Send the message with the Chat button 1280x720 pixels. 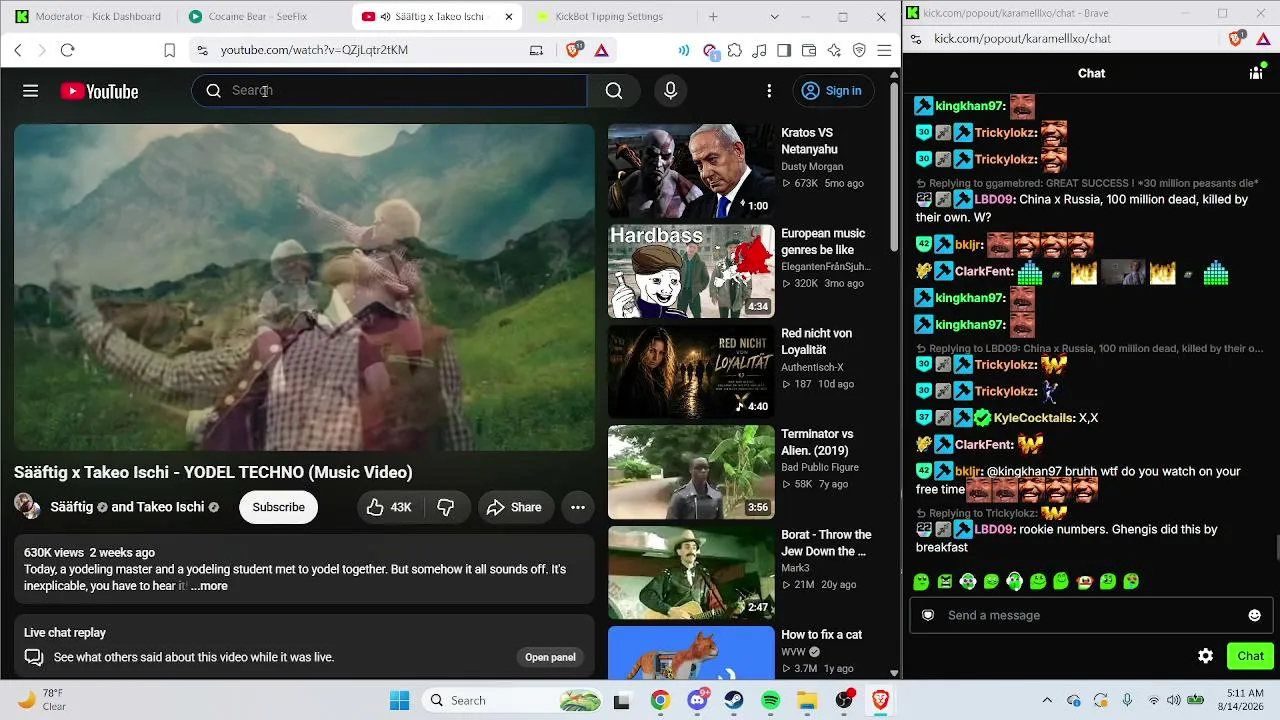tap(1250, 656)
